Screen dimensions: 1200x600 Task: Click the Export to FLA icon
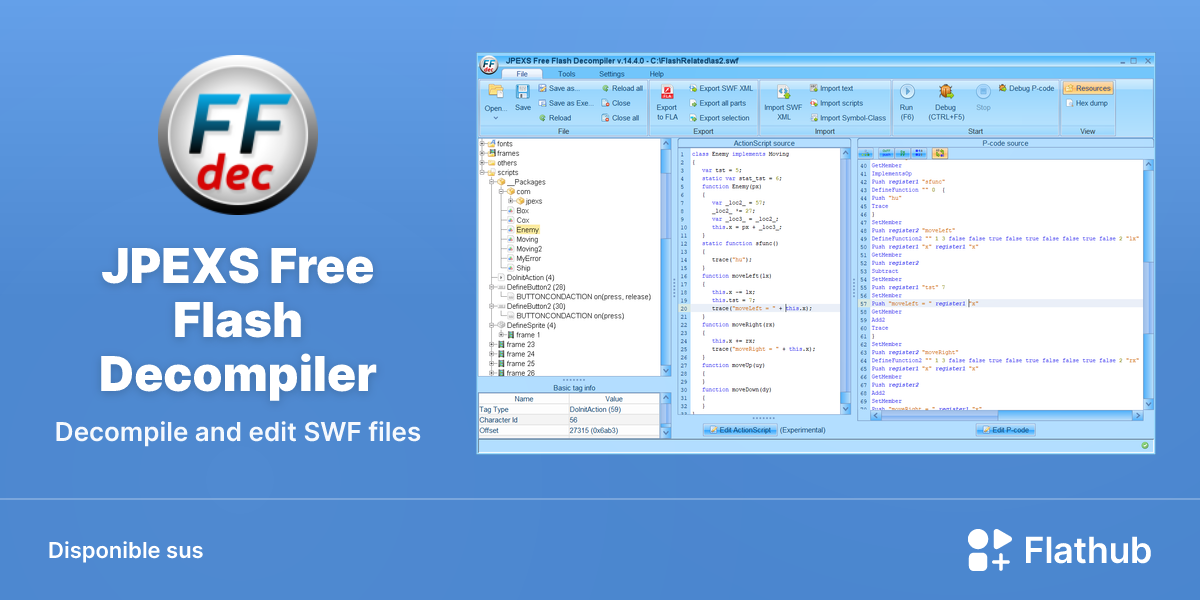point(667,92)
